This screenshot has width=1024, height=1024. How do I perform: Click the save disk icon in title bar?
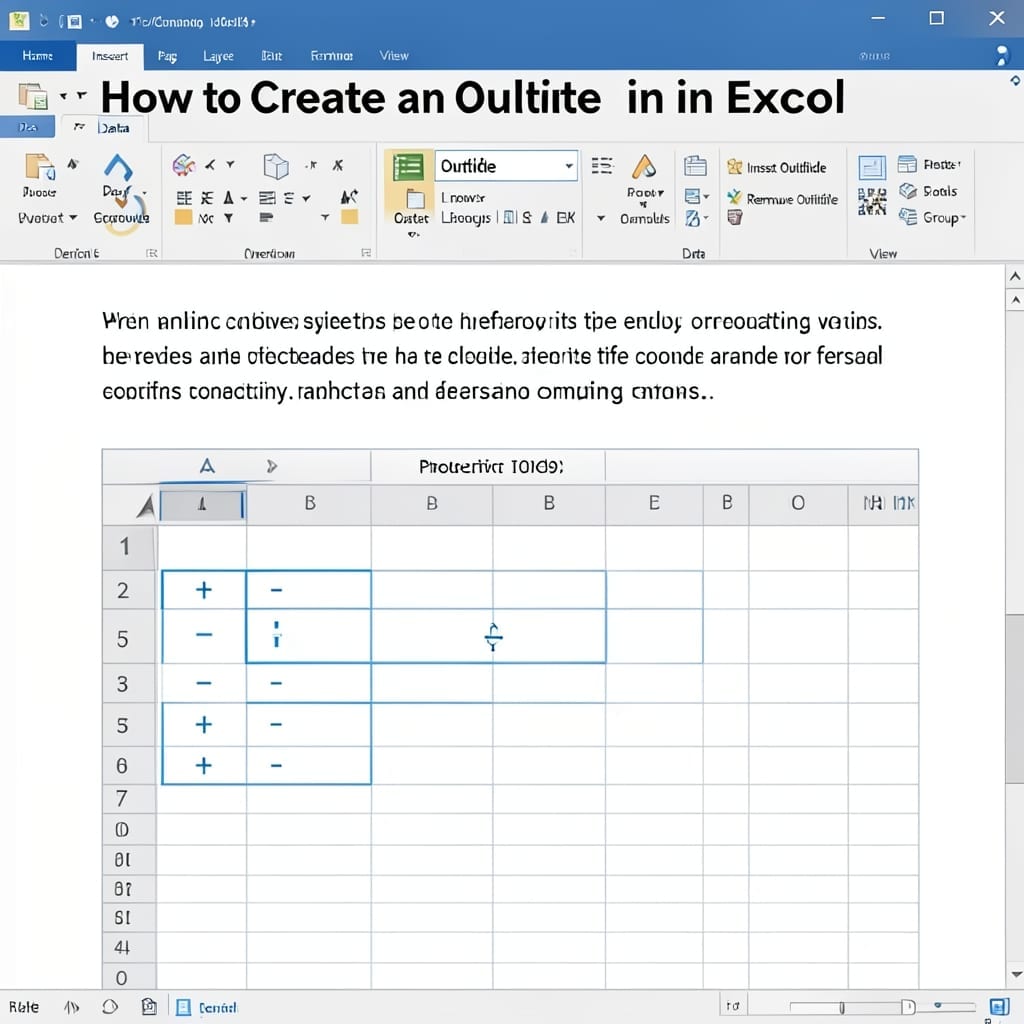coord(74,22)
